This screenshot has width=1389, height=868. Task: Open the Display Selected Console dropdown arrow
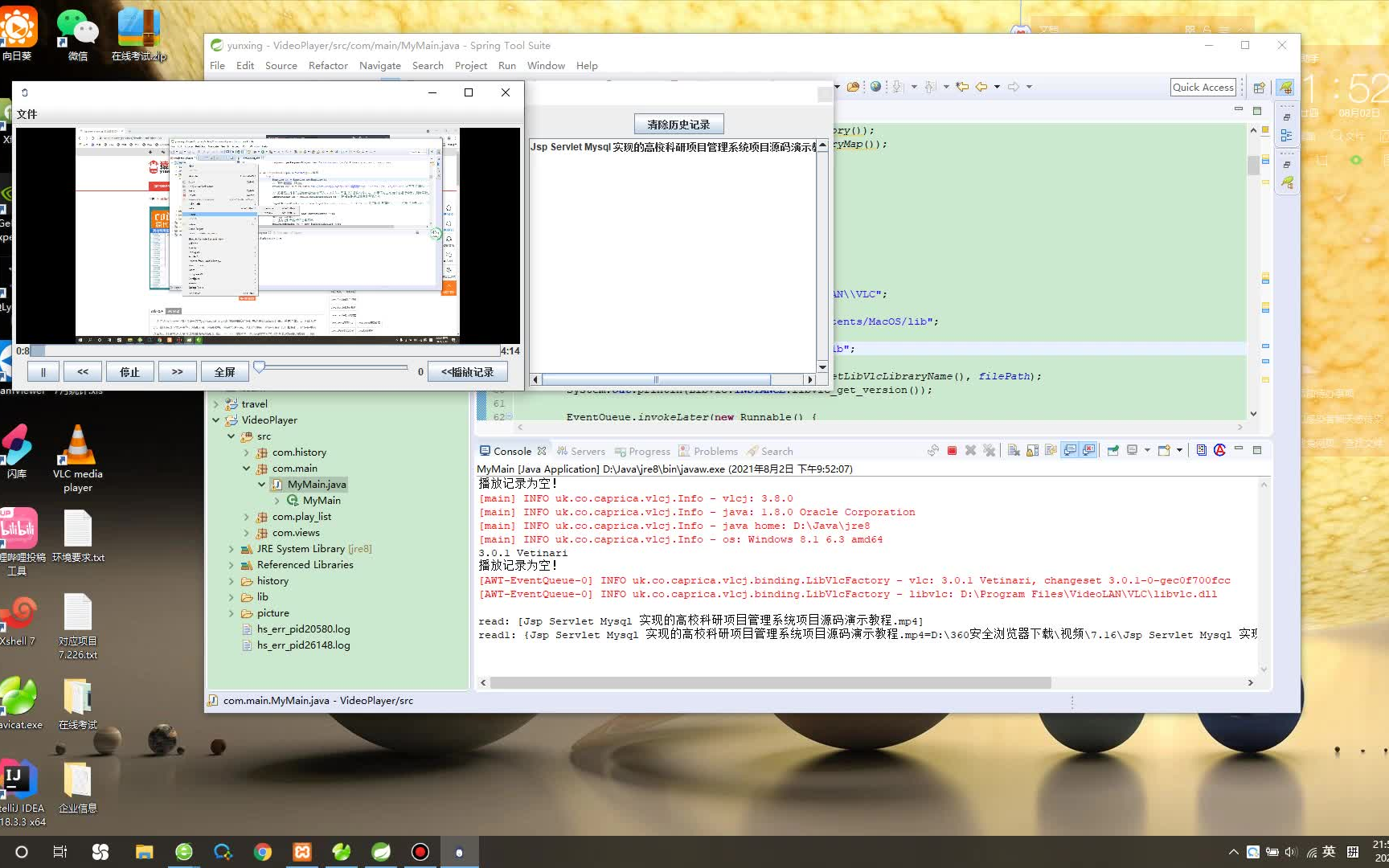click(x=1147, y=451)
